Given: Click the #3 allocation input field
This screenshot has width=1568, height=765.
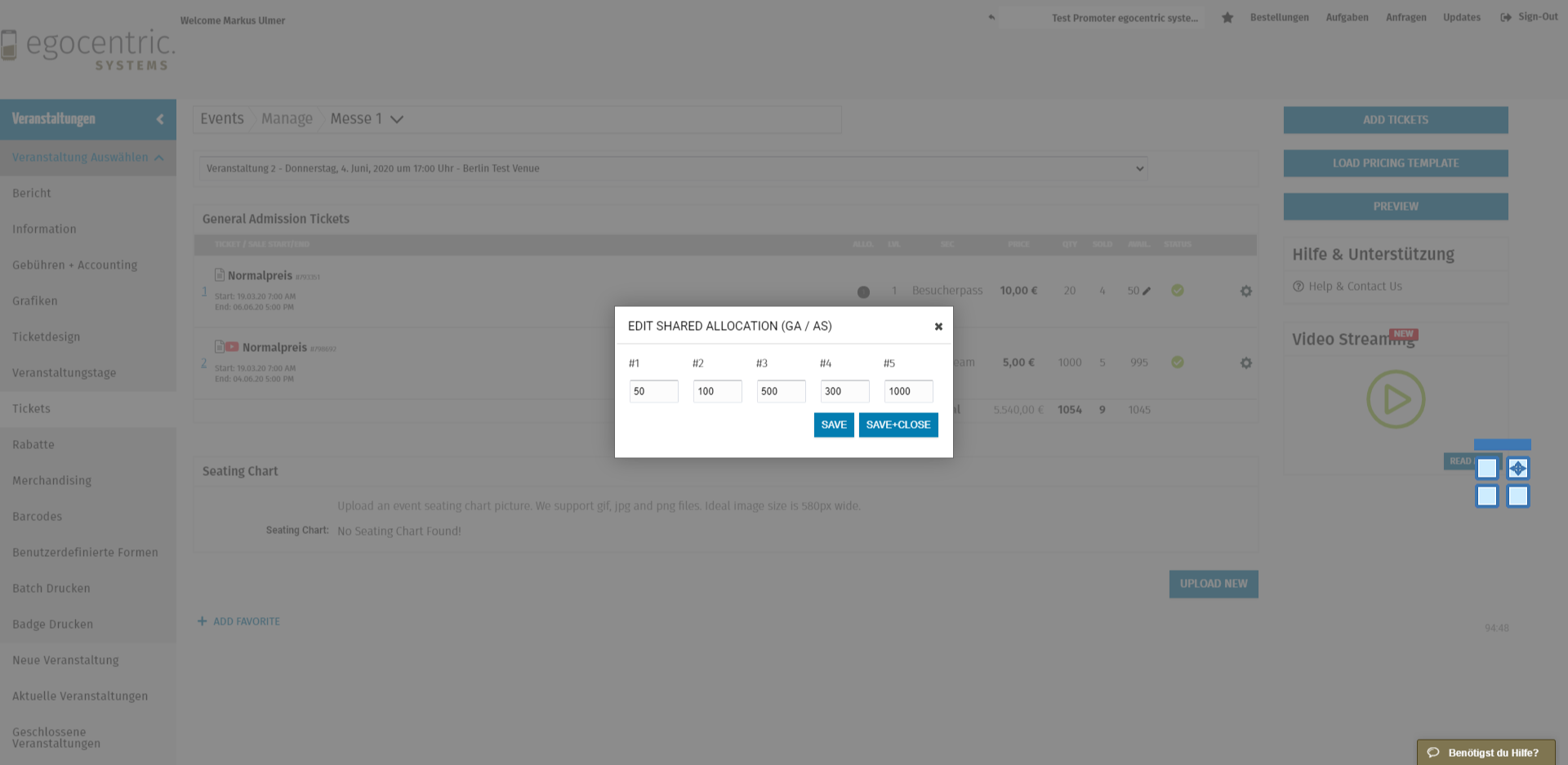Looking at the screenshot, I should click(x=781, y=391).
